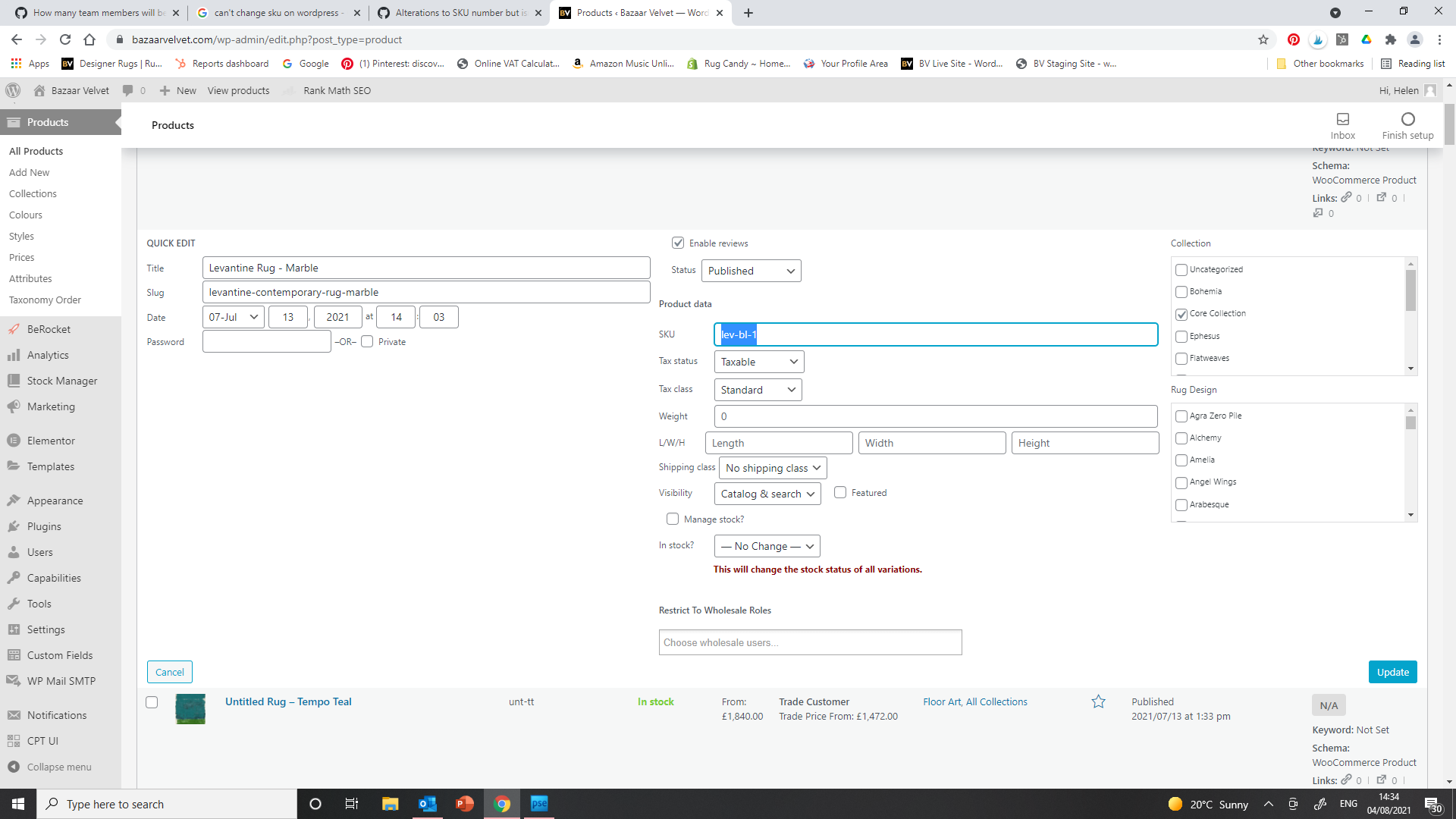Open the Elementor sidebar icon
1456x819 pixels.
[13, 440]
